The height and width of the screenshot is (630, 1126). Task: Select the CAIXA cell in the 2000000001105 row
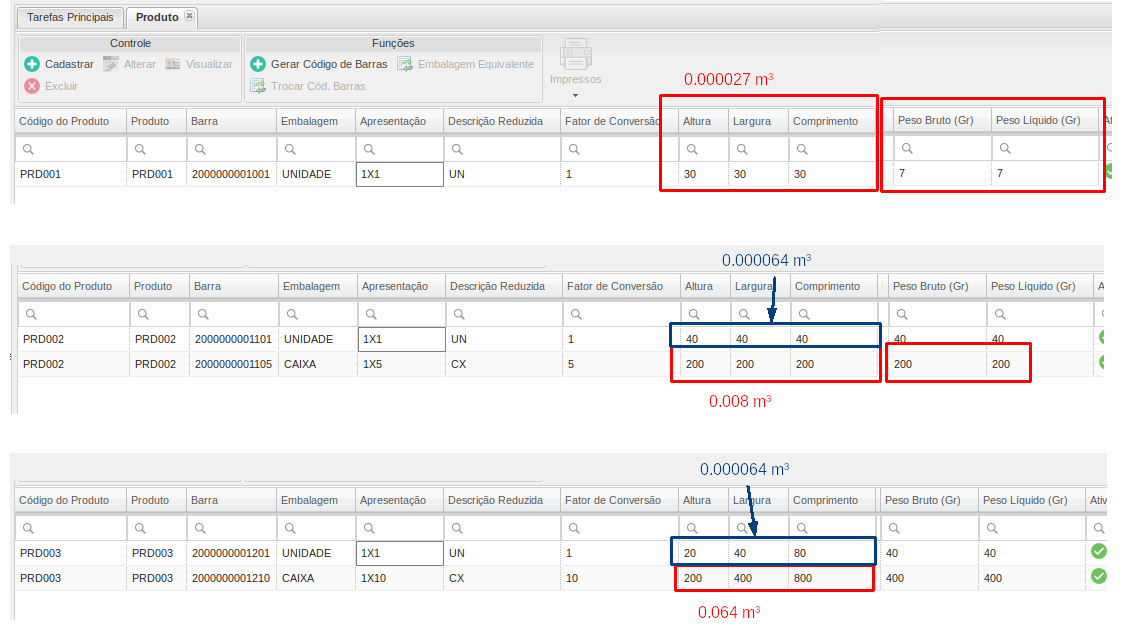[317, 364]
